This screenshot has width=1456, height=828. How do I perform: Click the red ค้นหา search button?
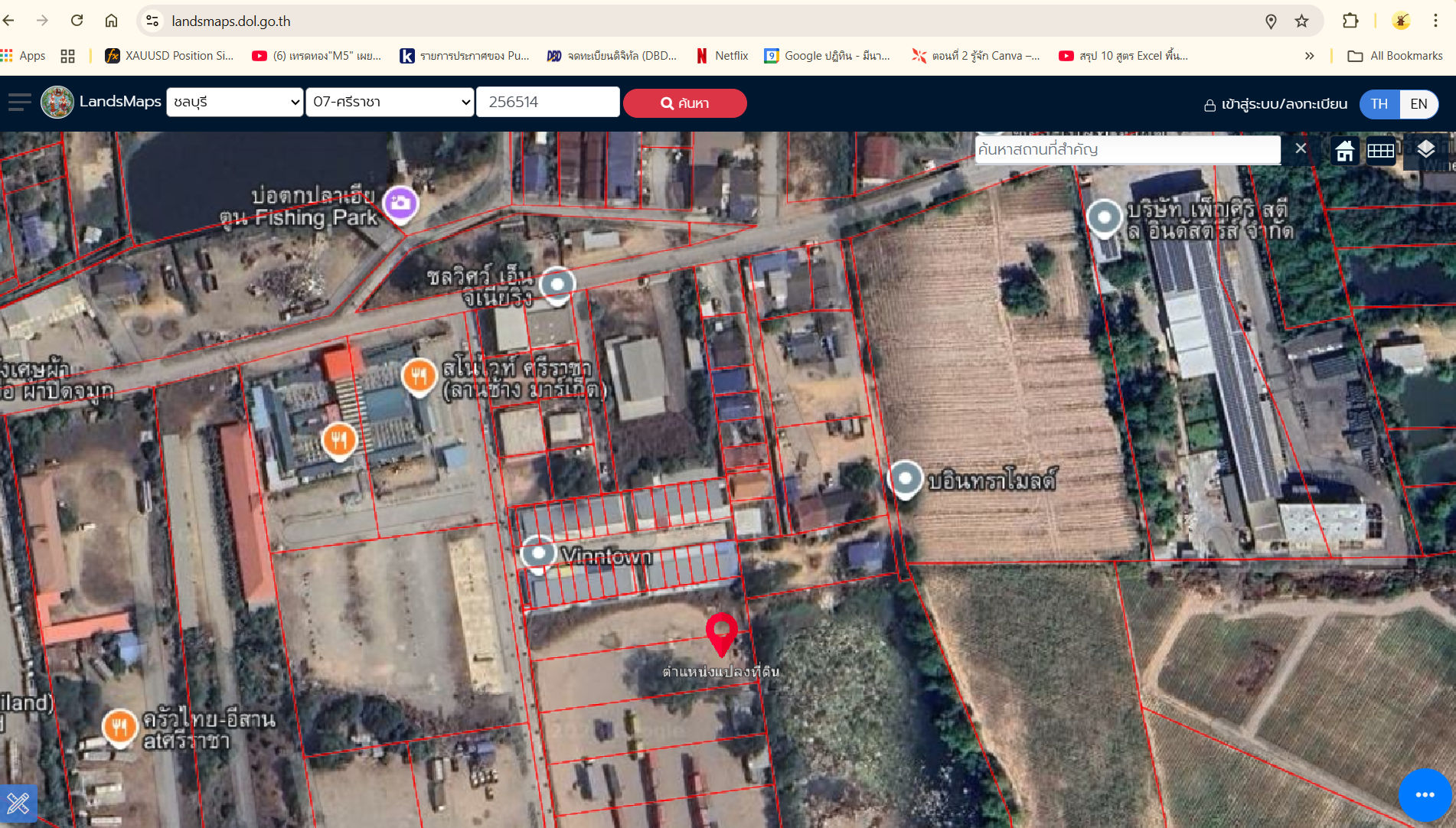tap(685, 103)
